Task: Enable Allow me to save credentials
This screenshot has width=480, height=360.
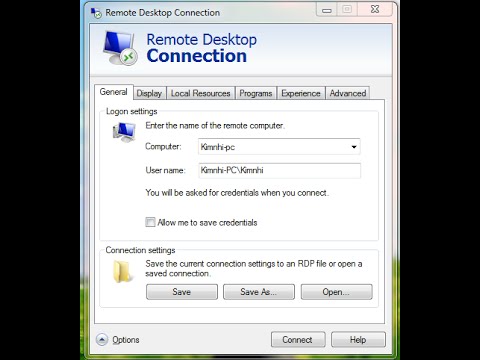Action: (150, 222)
